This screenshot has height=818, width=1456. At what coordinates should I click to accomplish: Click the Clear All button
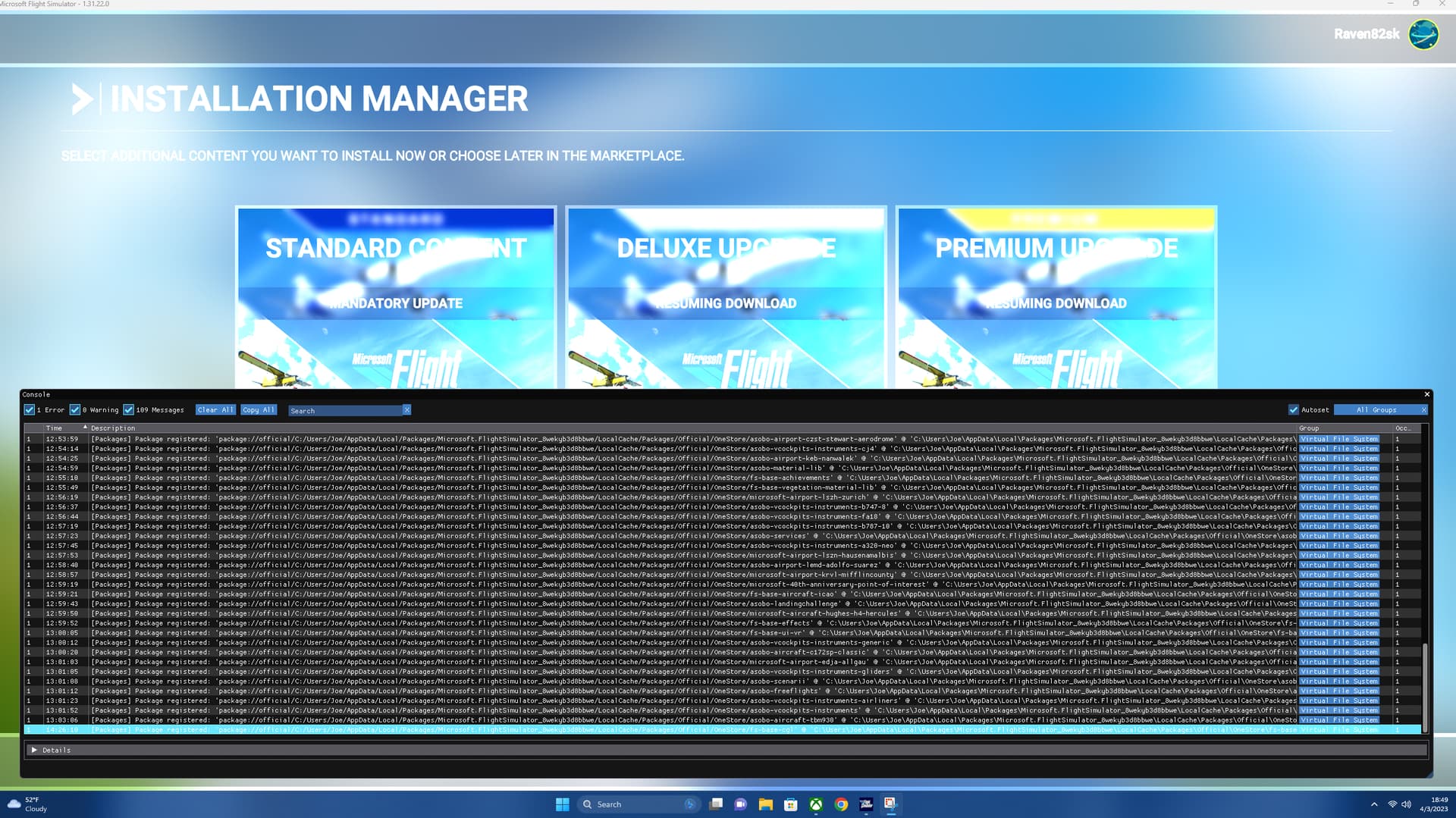[216, 410]
